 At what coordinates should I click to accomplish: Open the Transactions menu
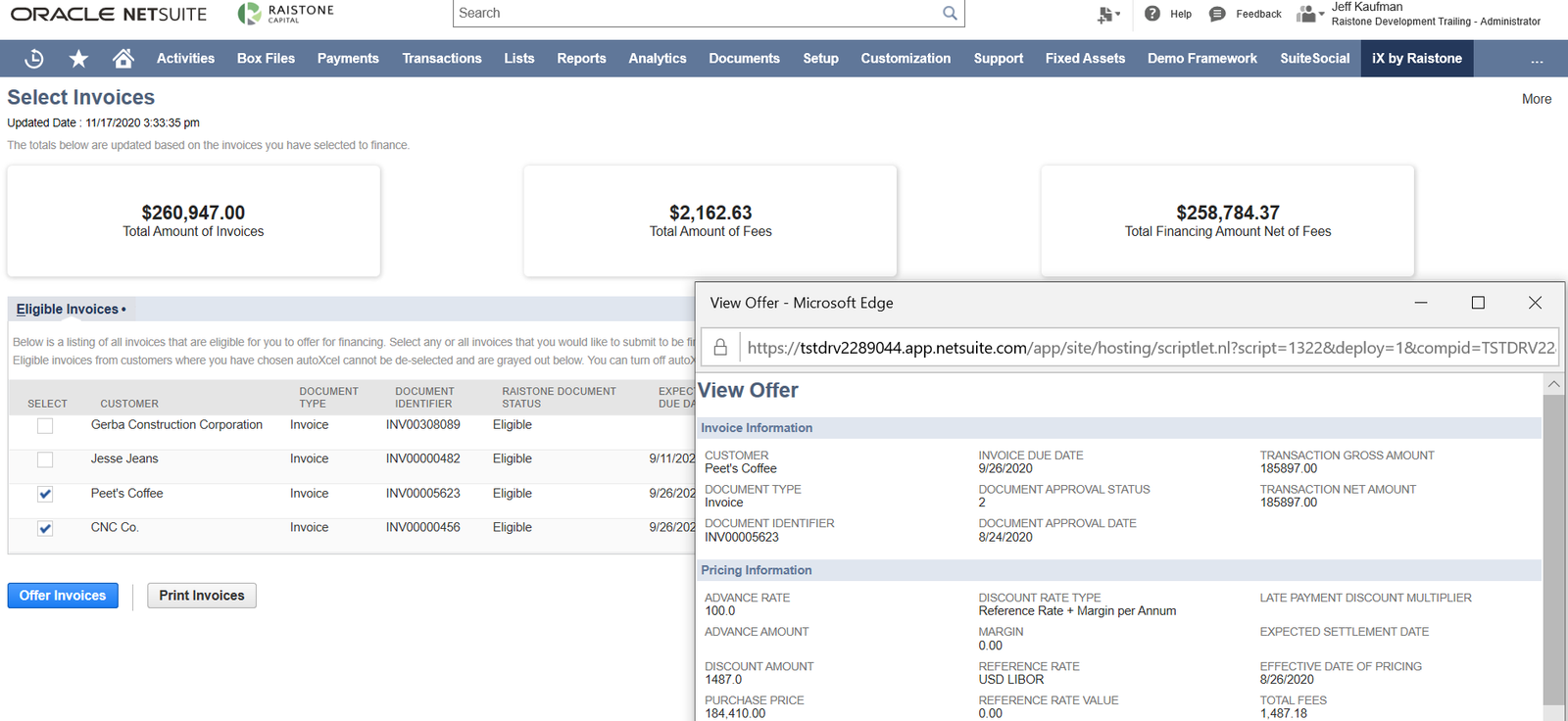[x=442, y=59]
